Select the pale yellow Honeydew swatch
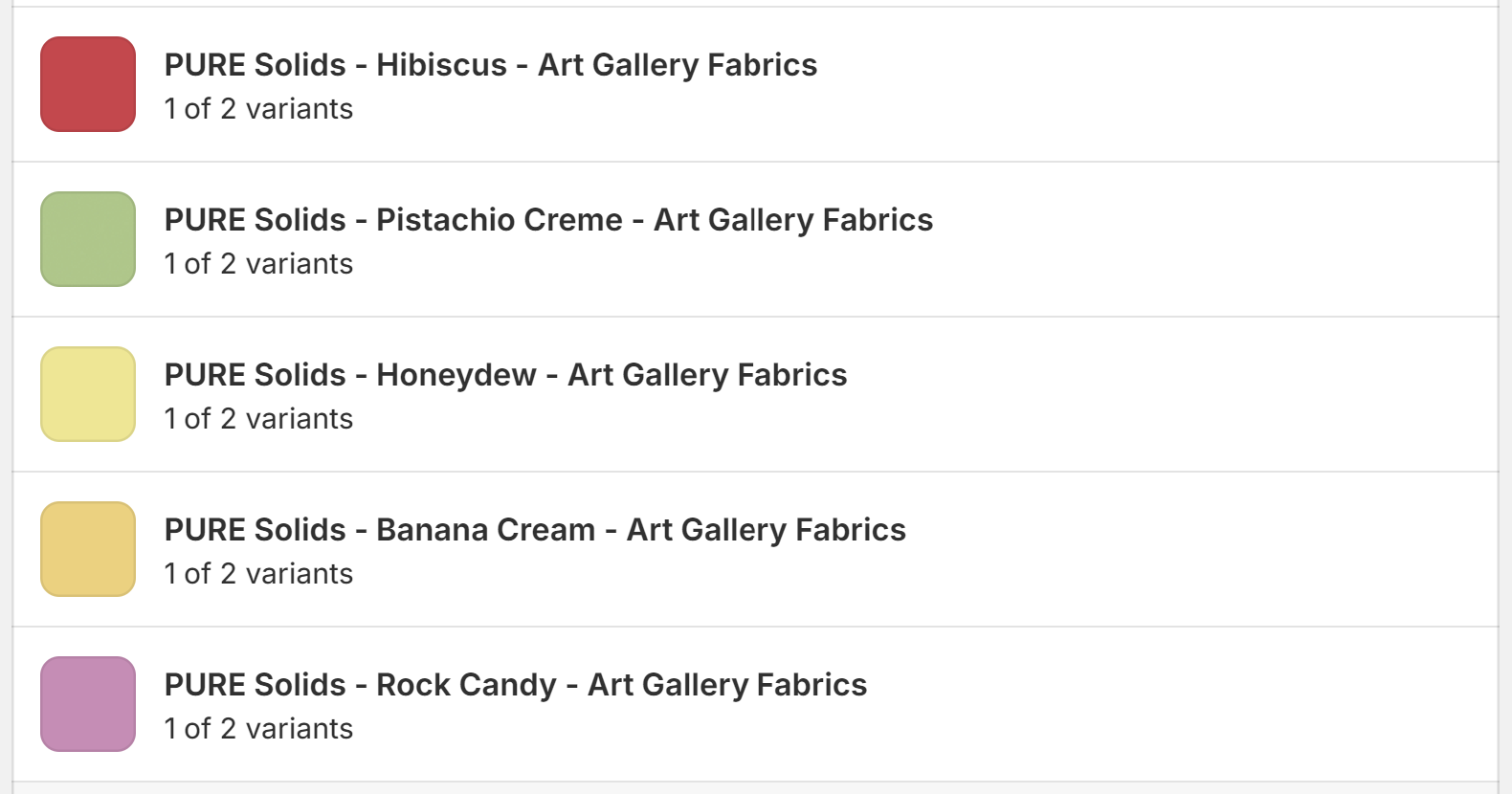 pos(88,394)
